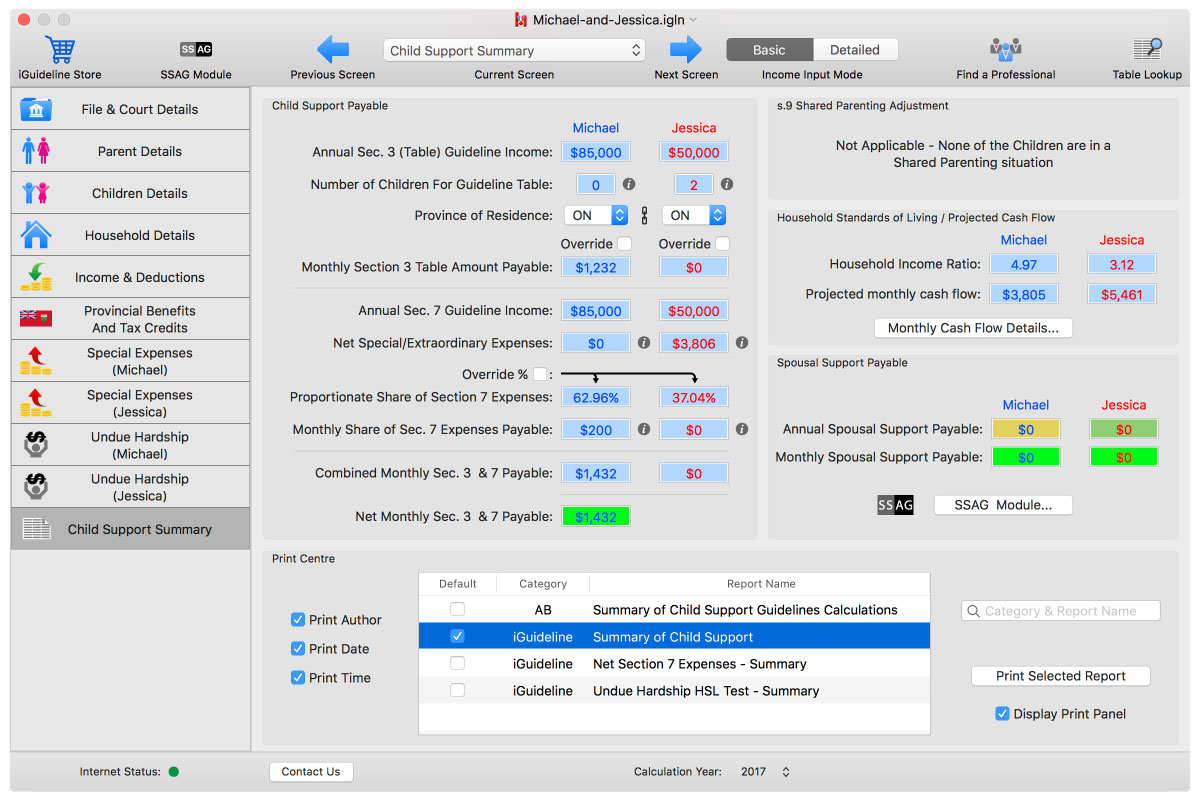This screenshot has height=800, width=1200.
Task: Click the Print Selected Report button
Action: coord(1060,676)
